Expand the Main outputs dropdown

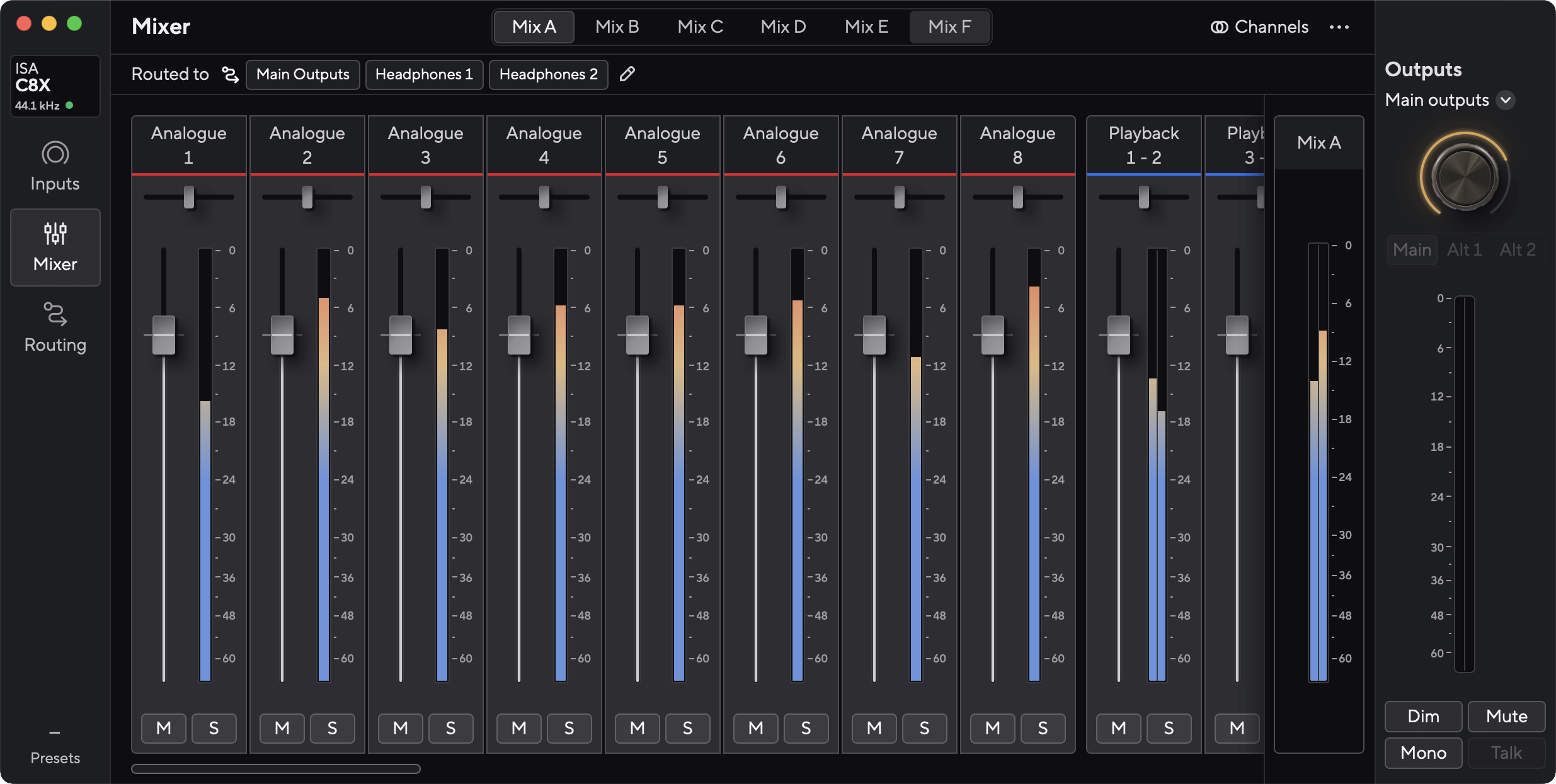(x=1506, y=100)
